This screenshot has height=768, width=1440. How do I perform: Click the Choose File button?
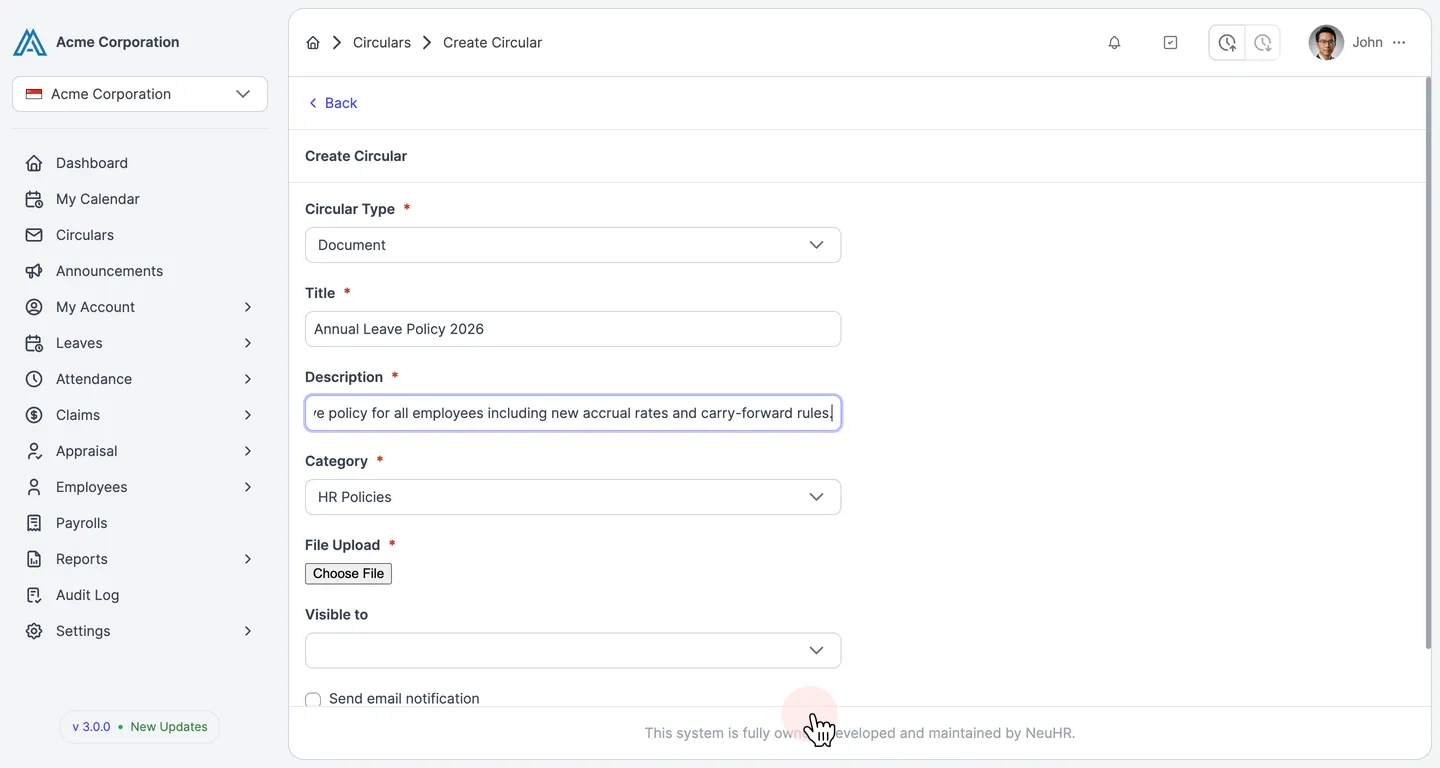(348, 573)
